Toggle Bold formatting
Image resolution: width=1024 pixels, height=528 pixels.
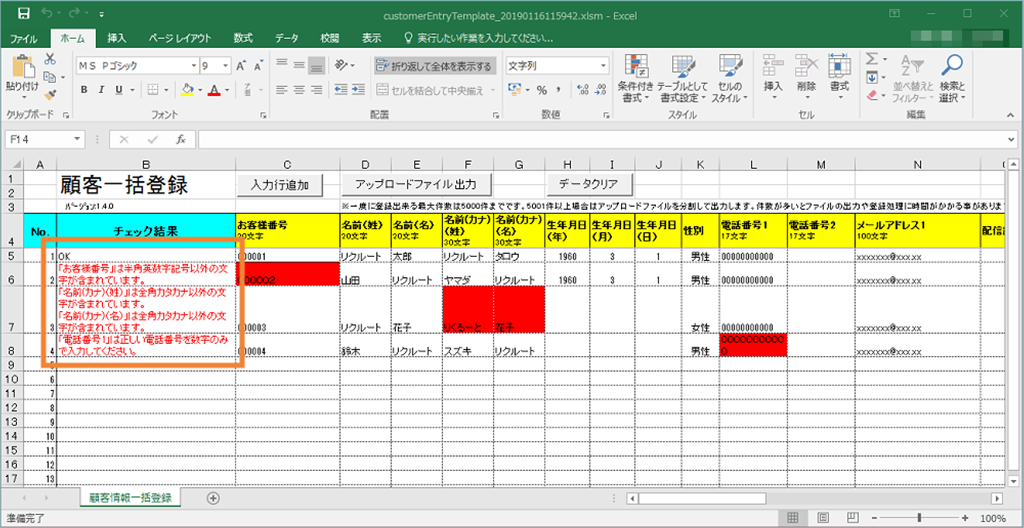85,90
